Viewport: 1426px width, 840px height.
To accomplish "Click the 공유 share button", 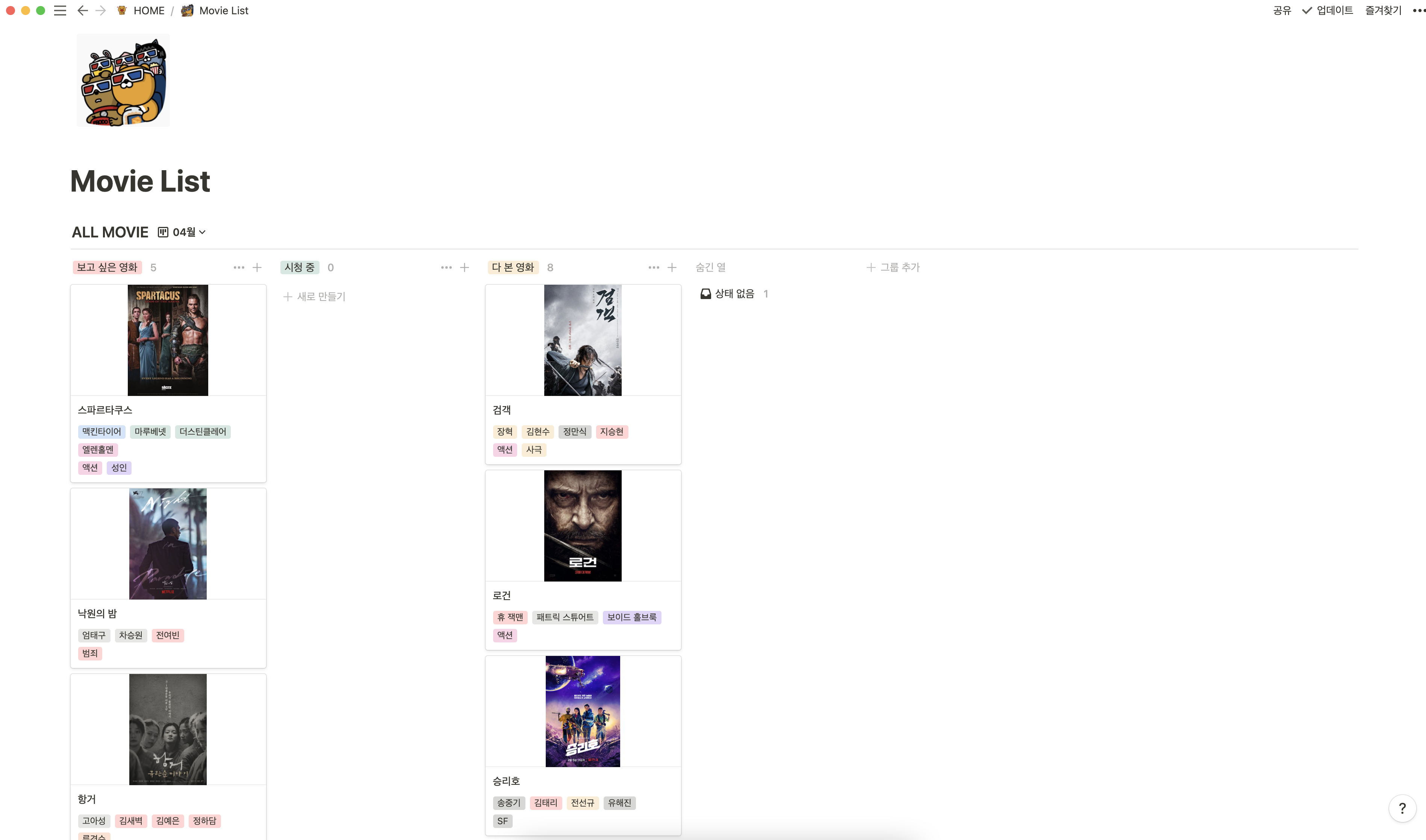I will tap(1282, 11).
